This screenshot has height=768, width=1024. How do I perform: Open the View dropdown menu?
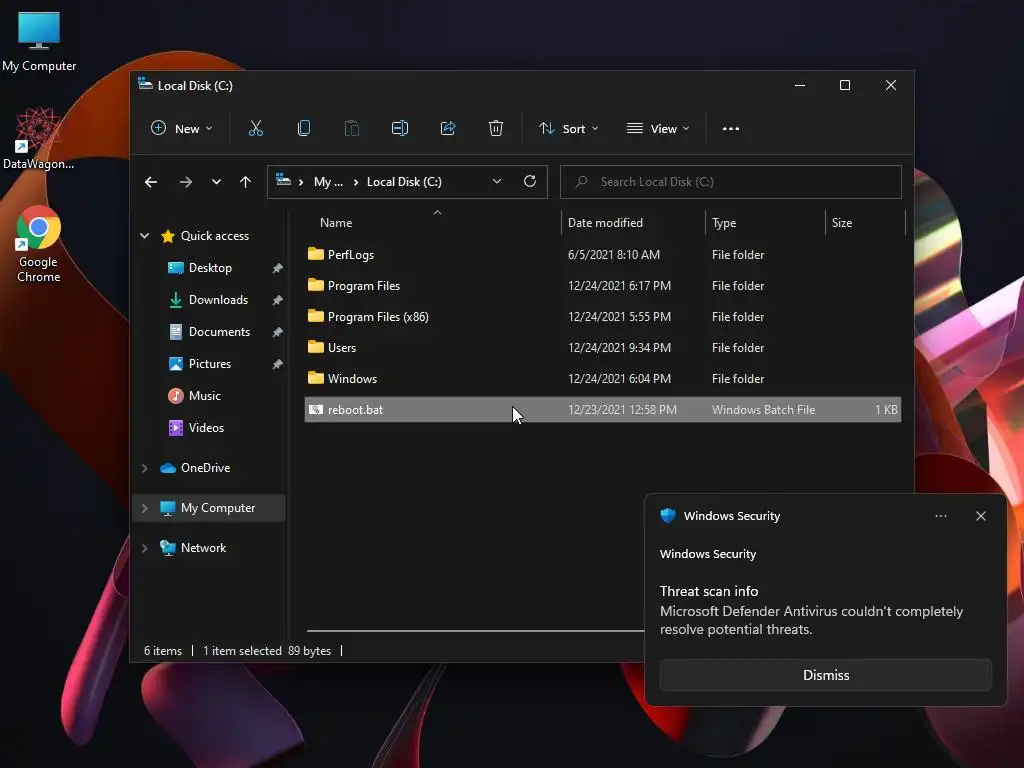(x=658, y=129)
